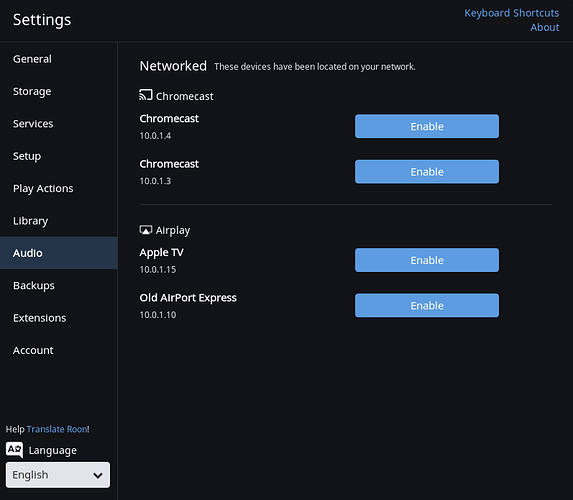Go to Backups section
This screenshot has width=573, height=500.
pos(58,285)
